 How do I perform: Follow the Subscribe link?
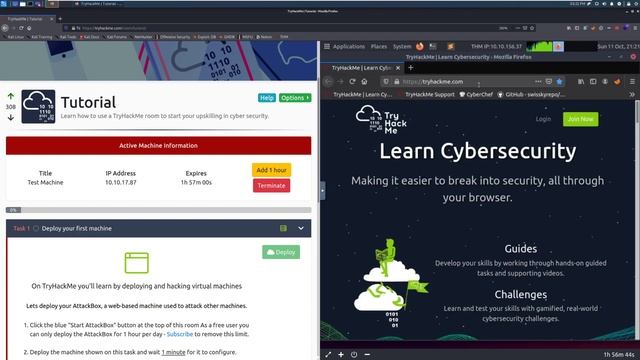180,334
